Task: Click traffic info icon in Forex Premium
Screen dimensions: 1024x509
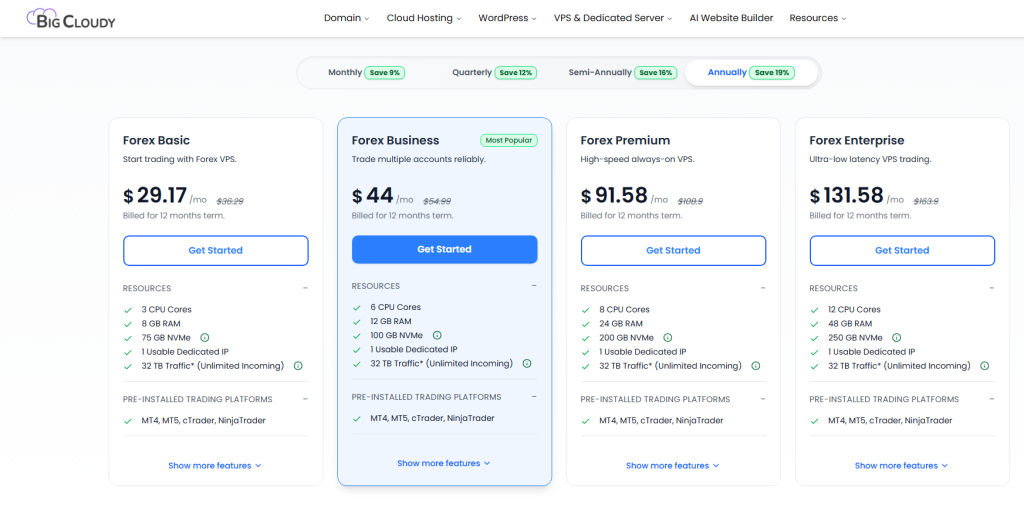Action: tap(756, 366)
